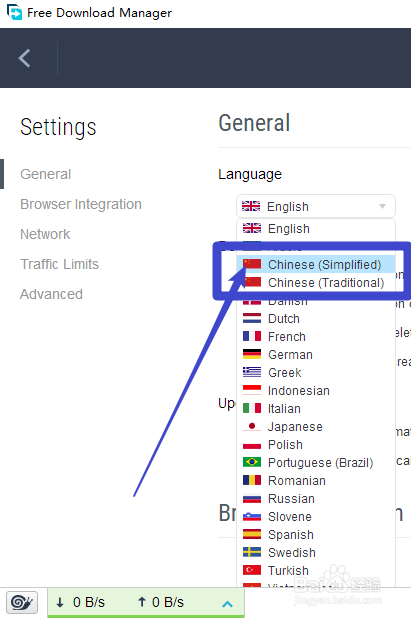The width and height of the screenshot is (411, 618).
Task: Select Greek from language list
Action: 316,372
